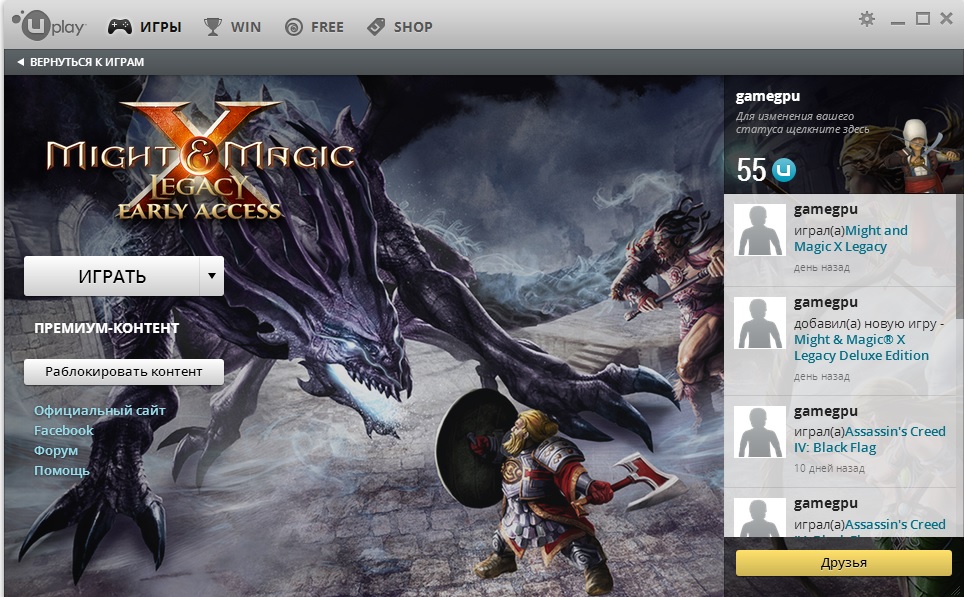
Task: Click the price tag icon next to SHOP
Action: click(376, 26)
